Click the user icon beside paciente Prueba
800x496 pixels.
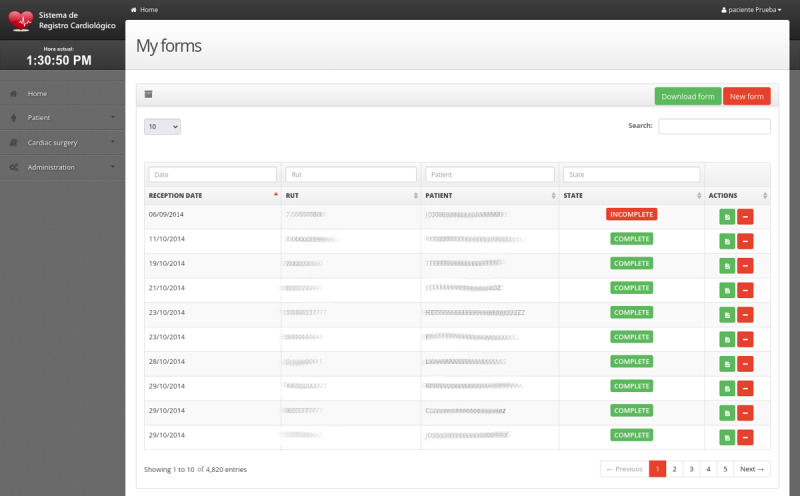click(724, 10)
